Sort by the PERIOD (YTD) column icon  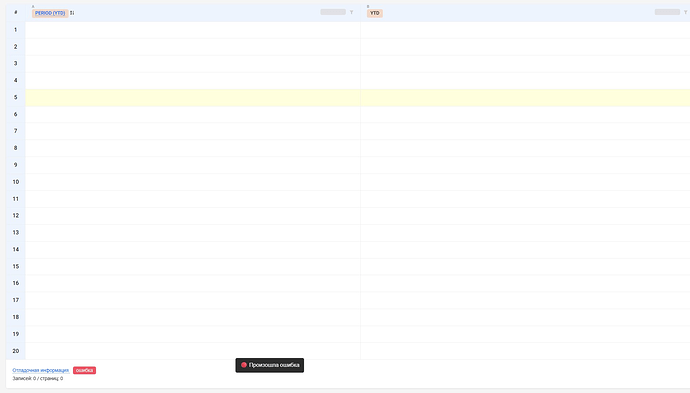pos(72,13)
